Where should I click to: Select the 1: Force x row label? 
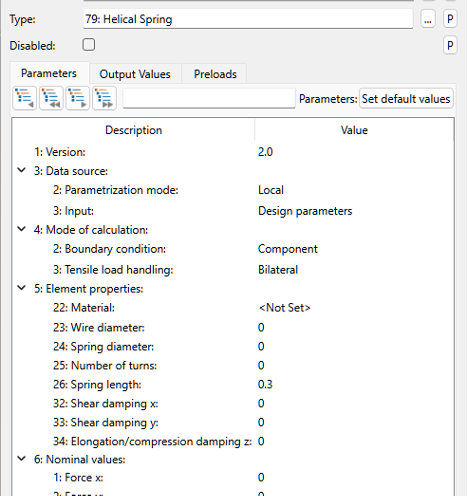click(x=78, y=477)
